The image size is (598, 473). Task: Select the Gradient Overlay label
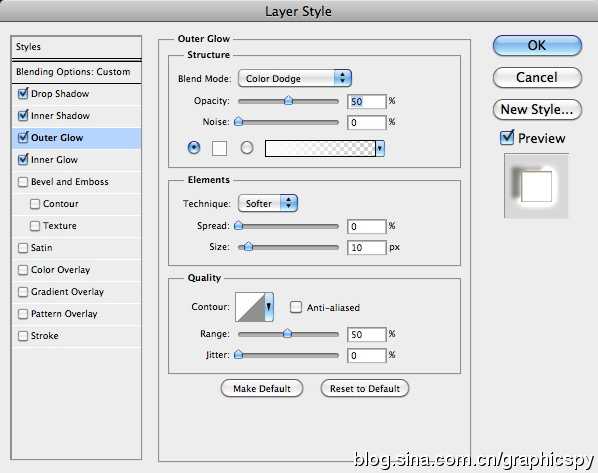(67, 292)
